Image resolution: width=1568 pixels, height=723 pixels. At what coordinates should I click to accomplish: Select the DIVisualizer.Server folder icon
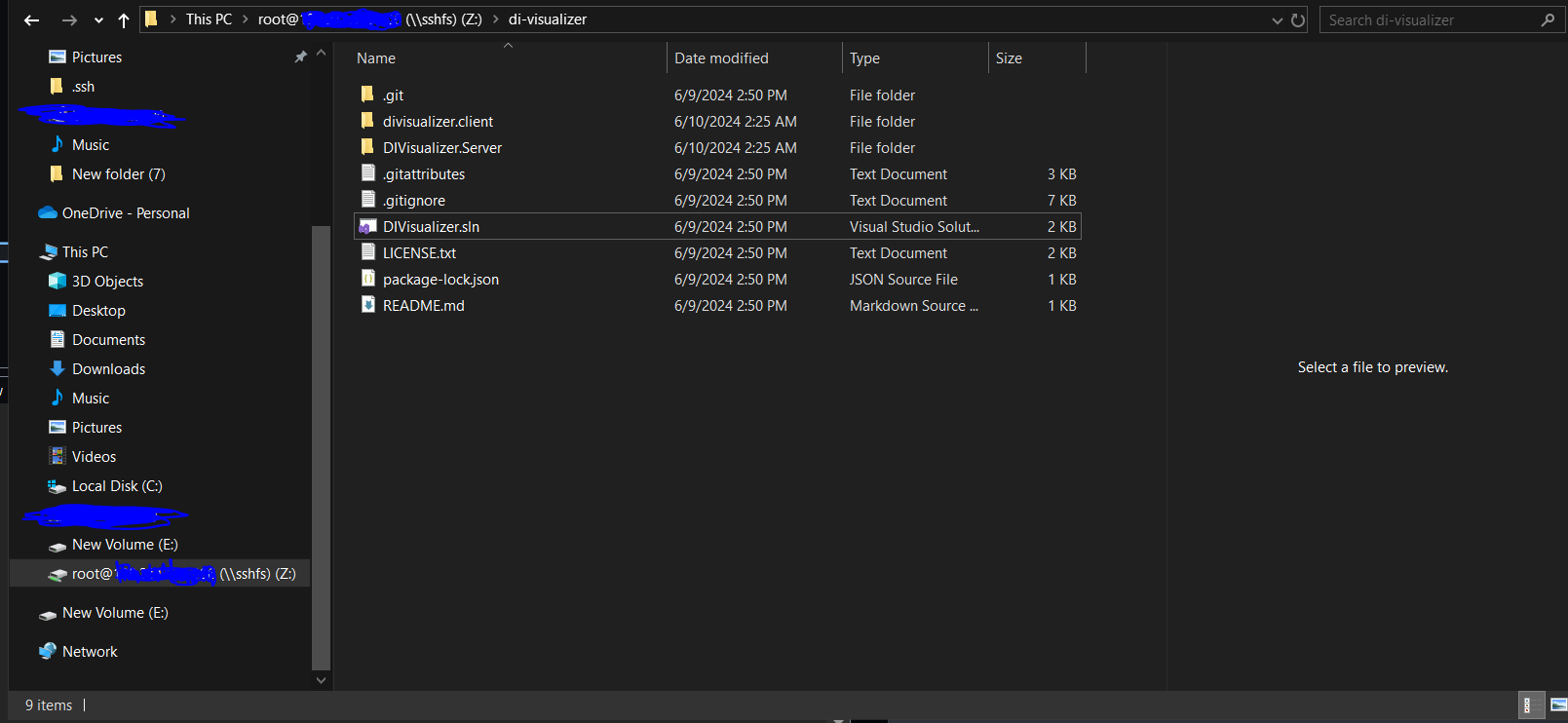point(367,147)
